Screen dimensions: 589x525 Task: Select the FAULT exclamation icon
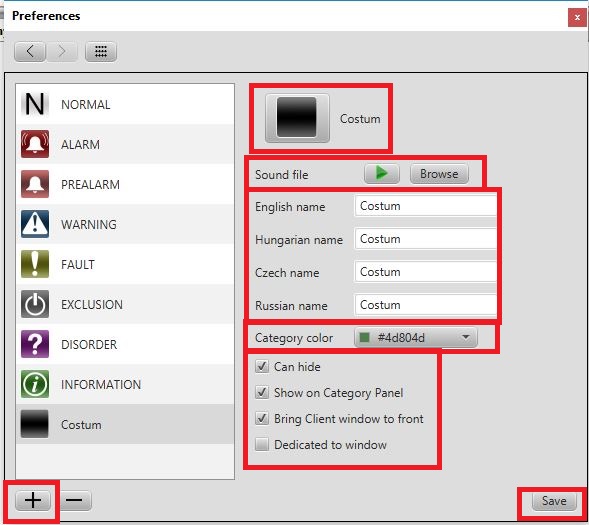pyautogui.click(x=35, y=264)
